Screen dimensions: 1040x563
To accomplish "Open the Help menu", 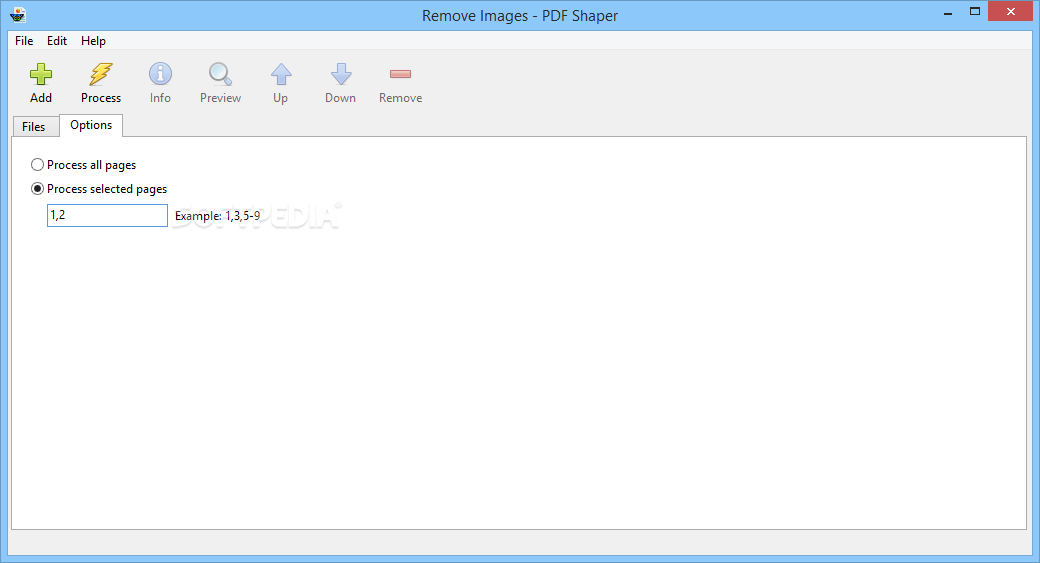I will tap(93, 40).
